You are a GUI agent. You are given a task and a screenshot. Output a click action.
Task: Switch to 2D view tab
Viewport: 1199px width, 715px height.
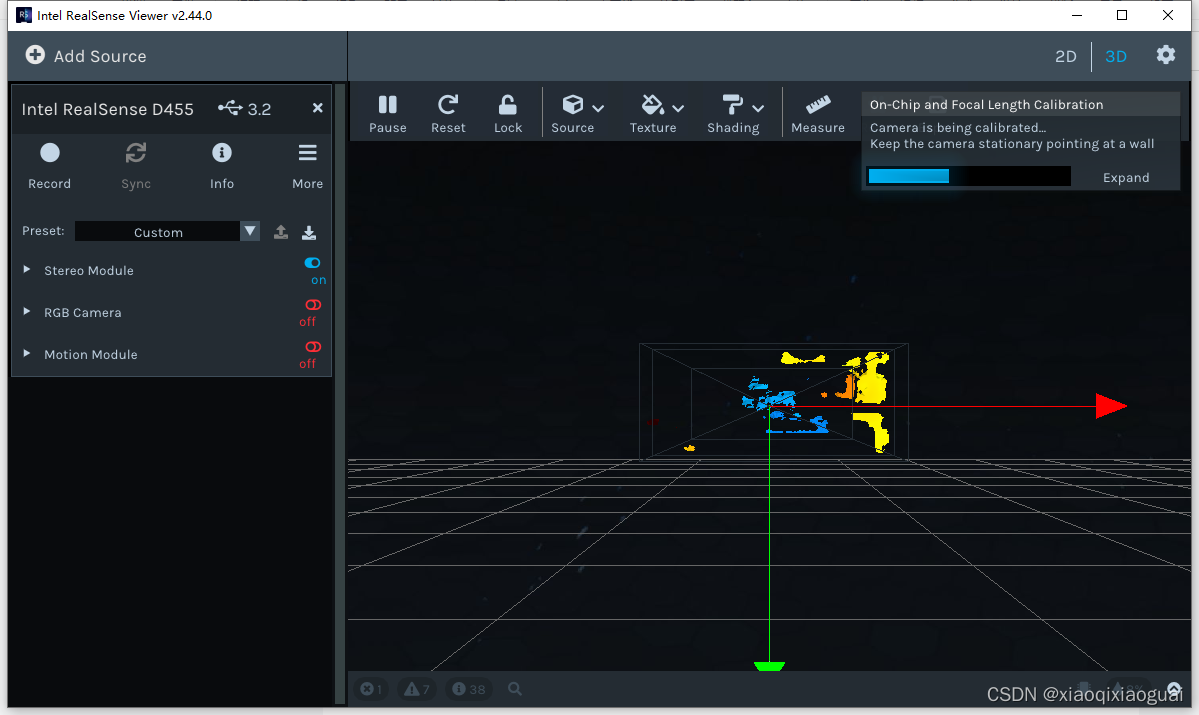(1065, 57)
